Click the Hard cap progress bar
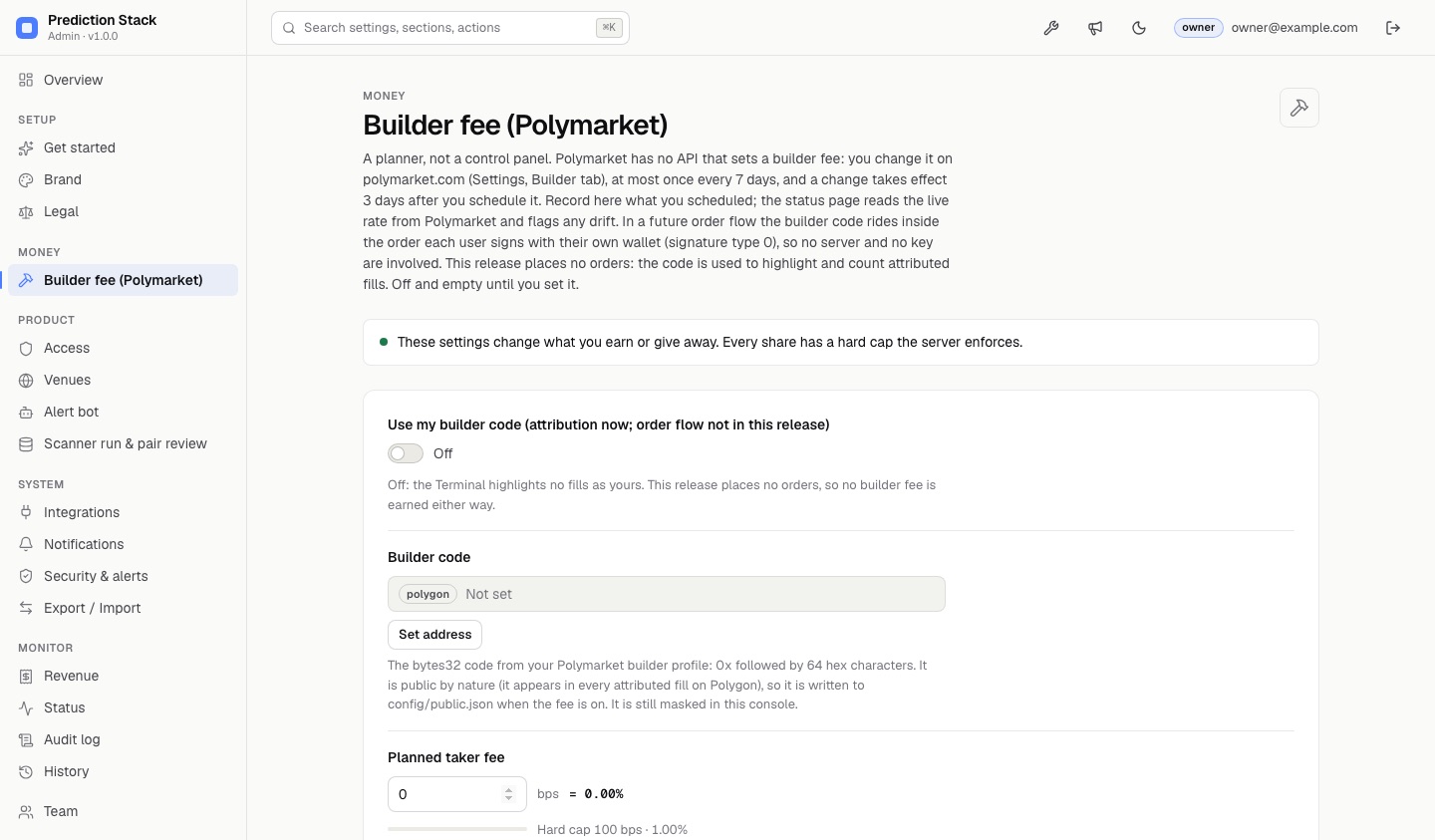Screen dimensions: 1435x840 coord(457,829)
